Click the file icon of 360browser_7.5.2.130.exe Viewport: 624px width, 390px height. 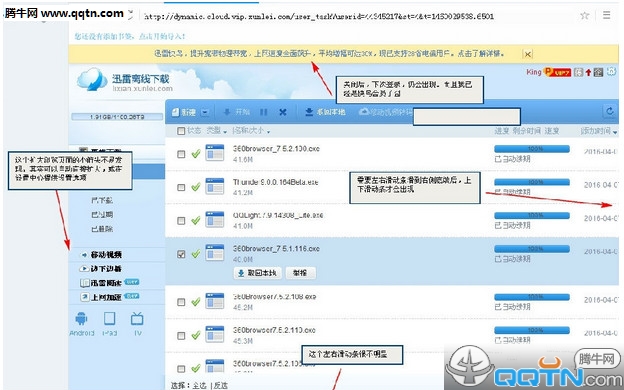coord(214,153)
